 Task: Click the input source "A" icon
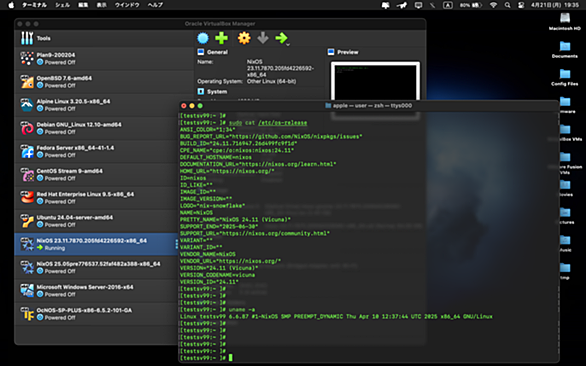448,5
